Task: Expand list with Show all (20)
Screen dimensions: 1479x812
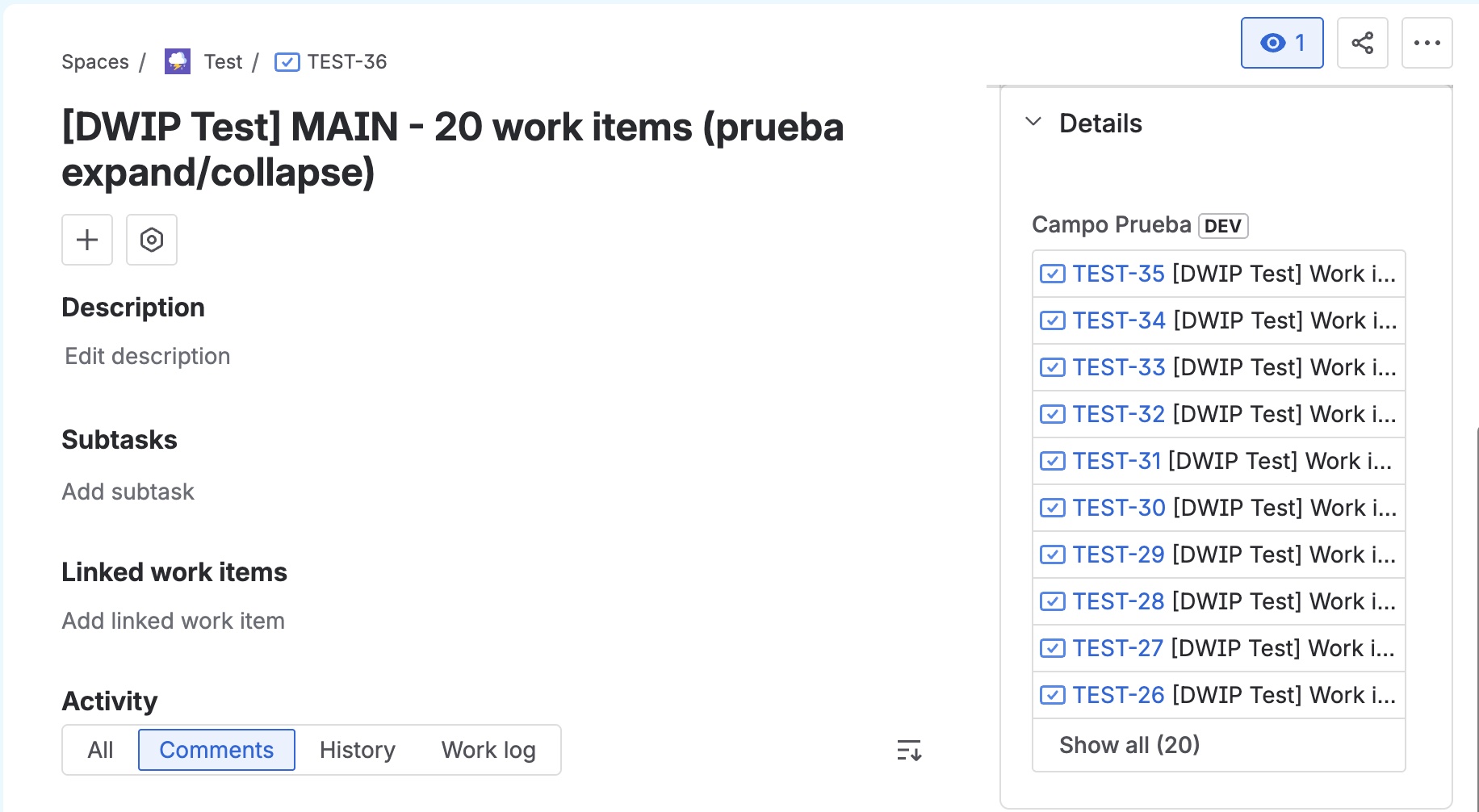Action: click(x=1129, y=745)
